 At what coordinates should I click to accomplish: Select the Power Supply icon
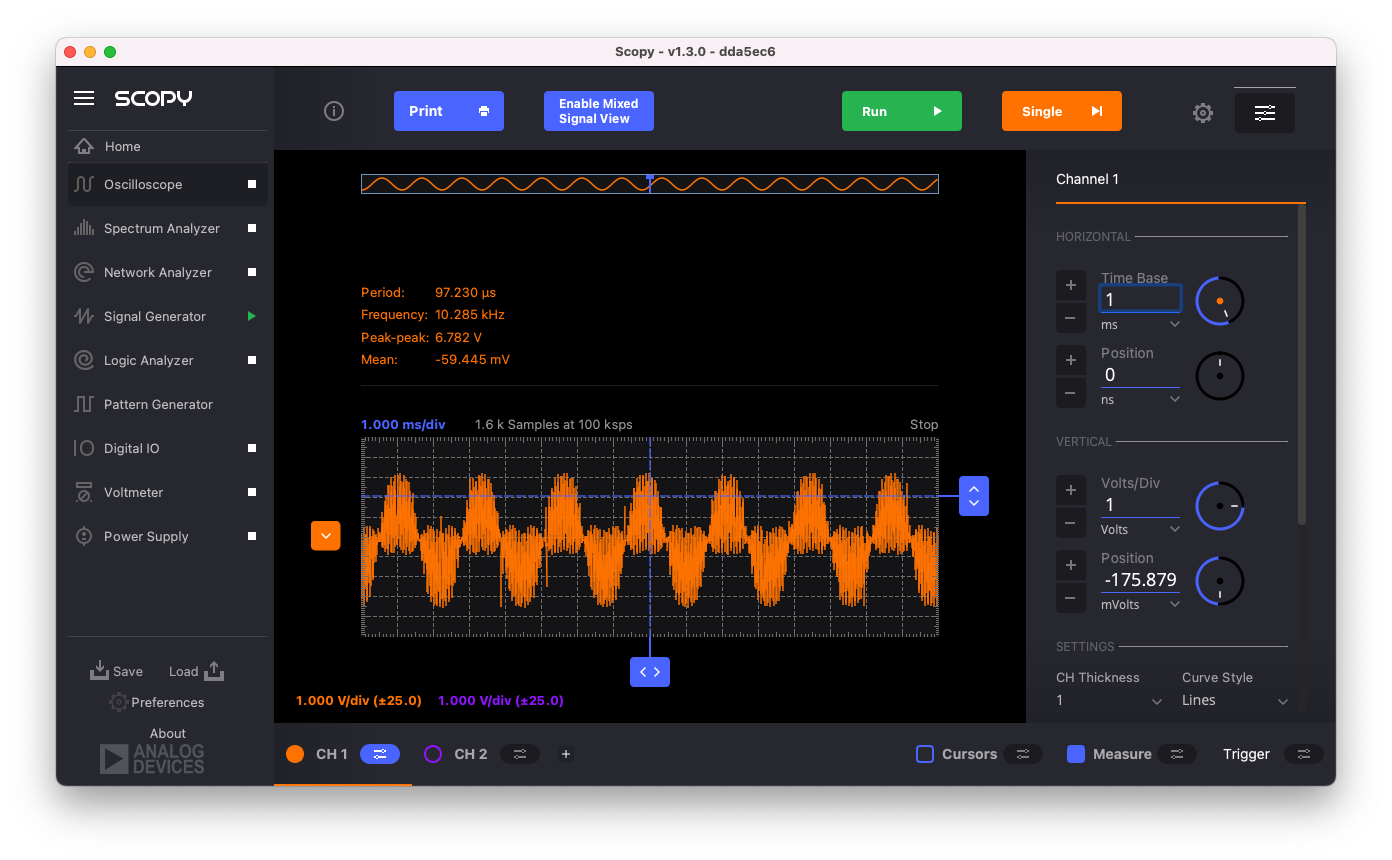coord(84,536)
